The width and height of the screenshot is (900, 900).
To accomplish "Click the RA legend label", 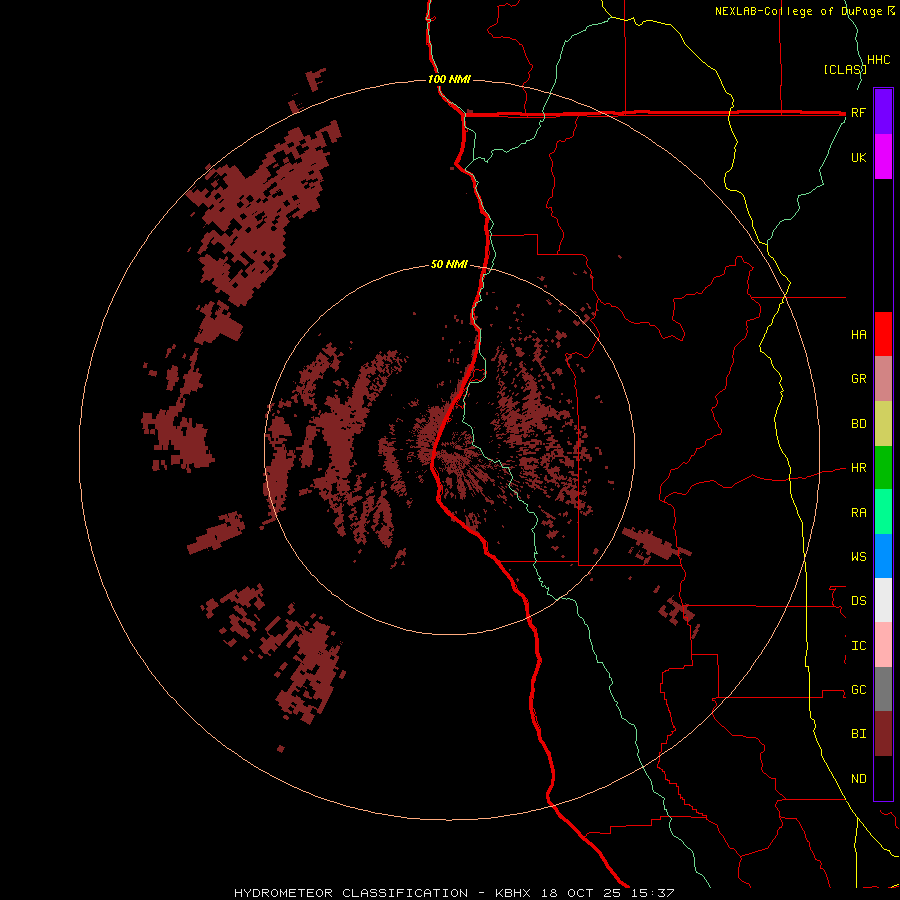I will click(859, 513).
